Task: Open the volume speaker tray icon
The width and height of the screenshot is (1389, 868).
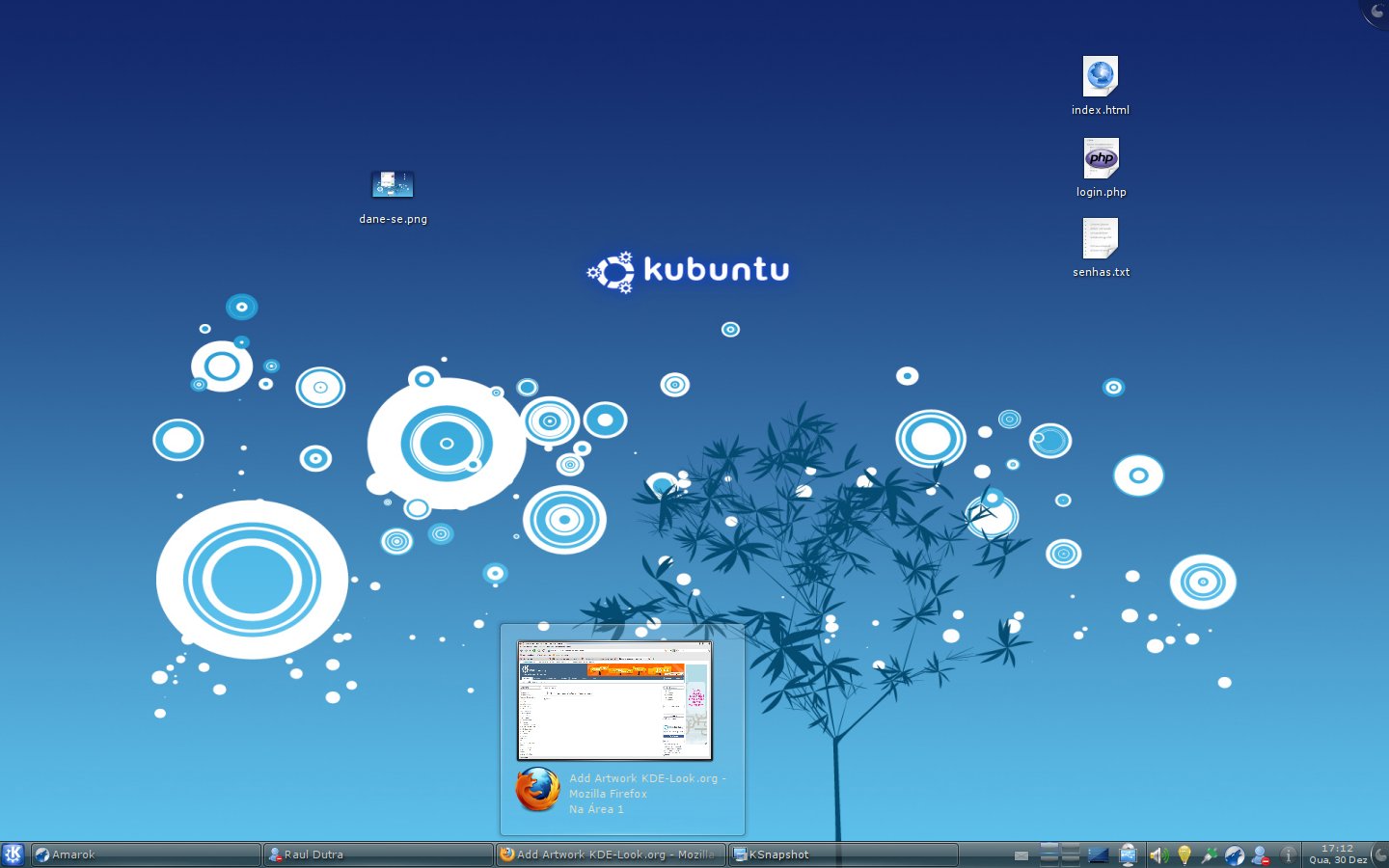Action: [x=1158, y=855]
